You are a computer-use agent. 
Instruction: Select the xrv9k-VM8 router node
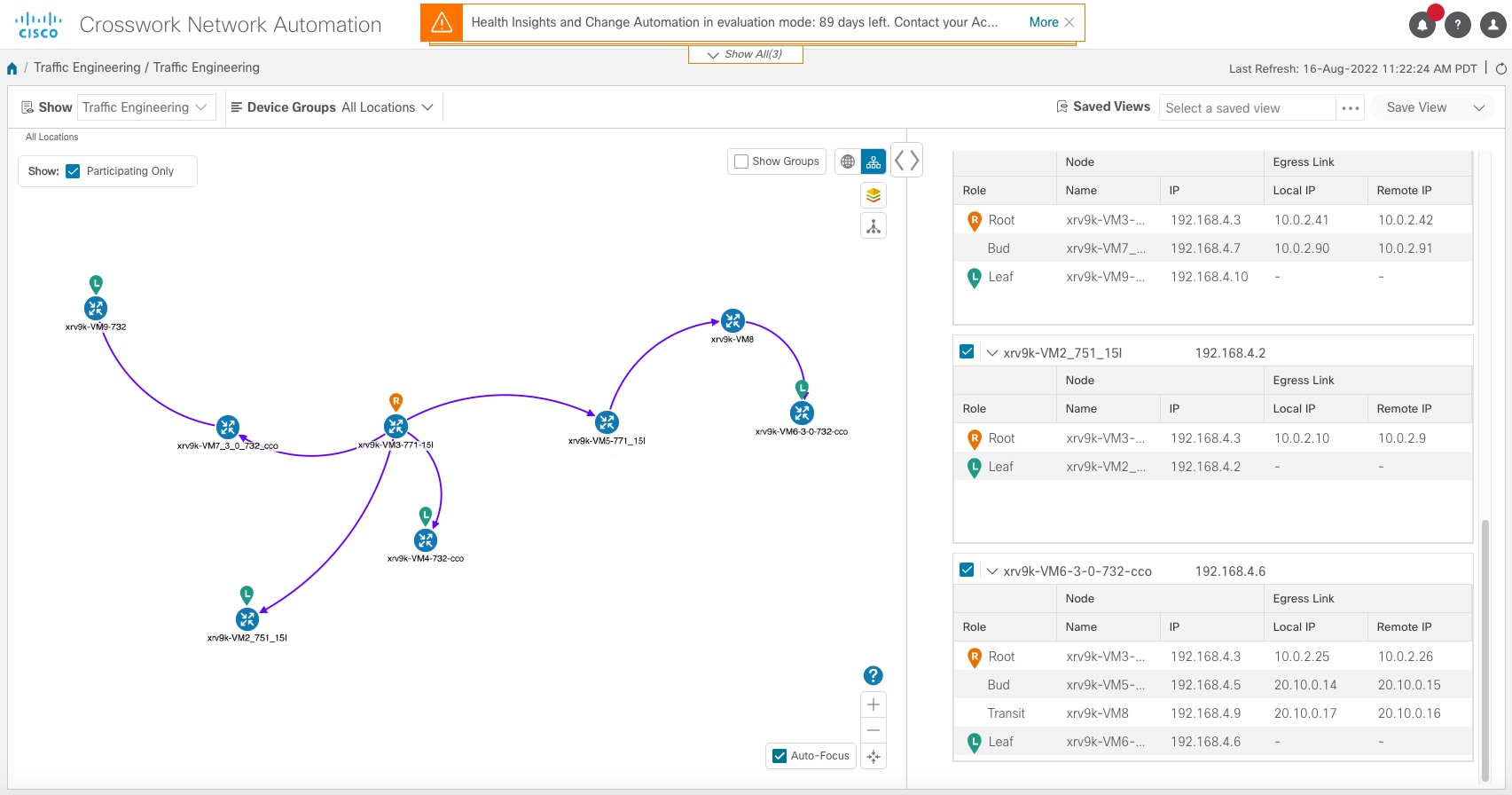[732, 320]
